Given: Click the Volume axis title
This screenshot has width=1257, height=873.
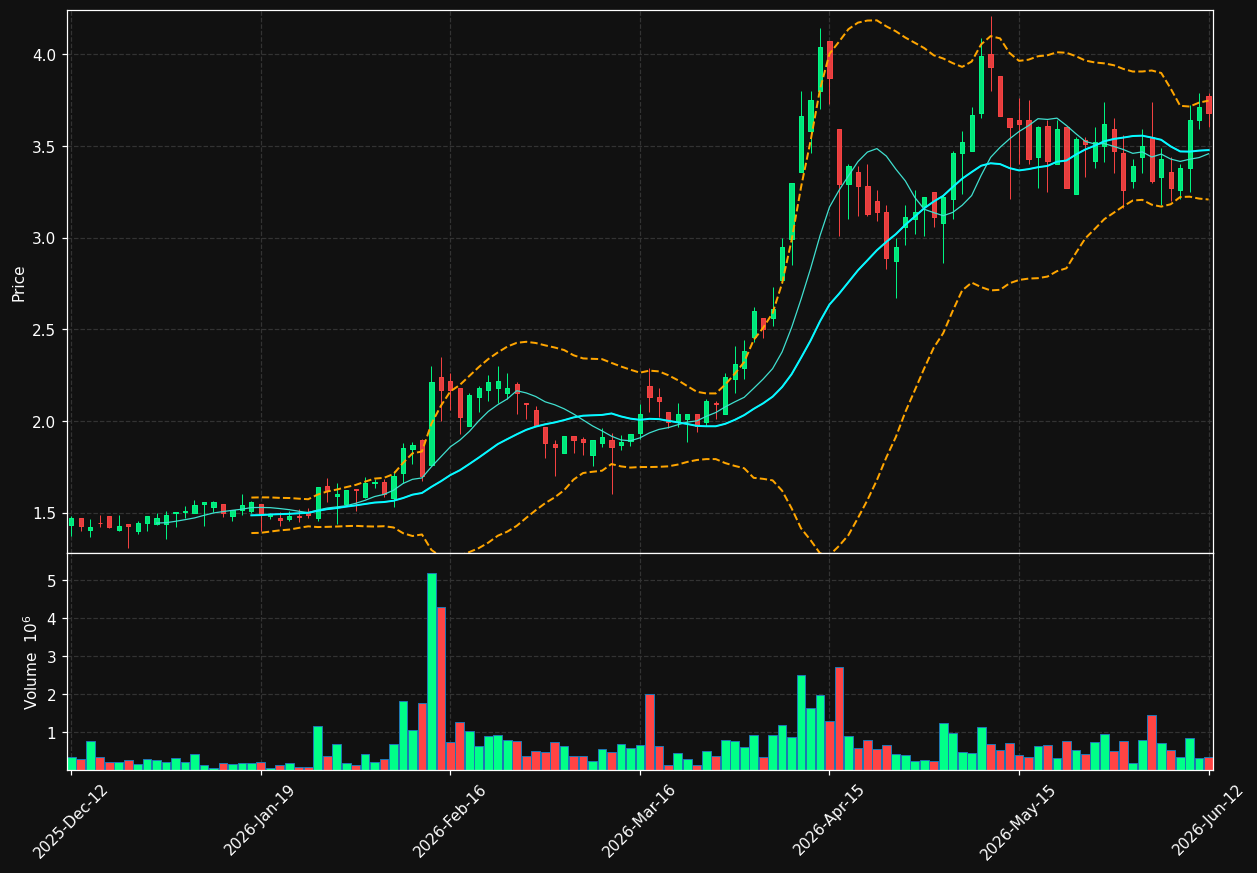Looking at the screenshot, I should point(31,662).
